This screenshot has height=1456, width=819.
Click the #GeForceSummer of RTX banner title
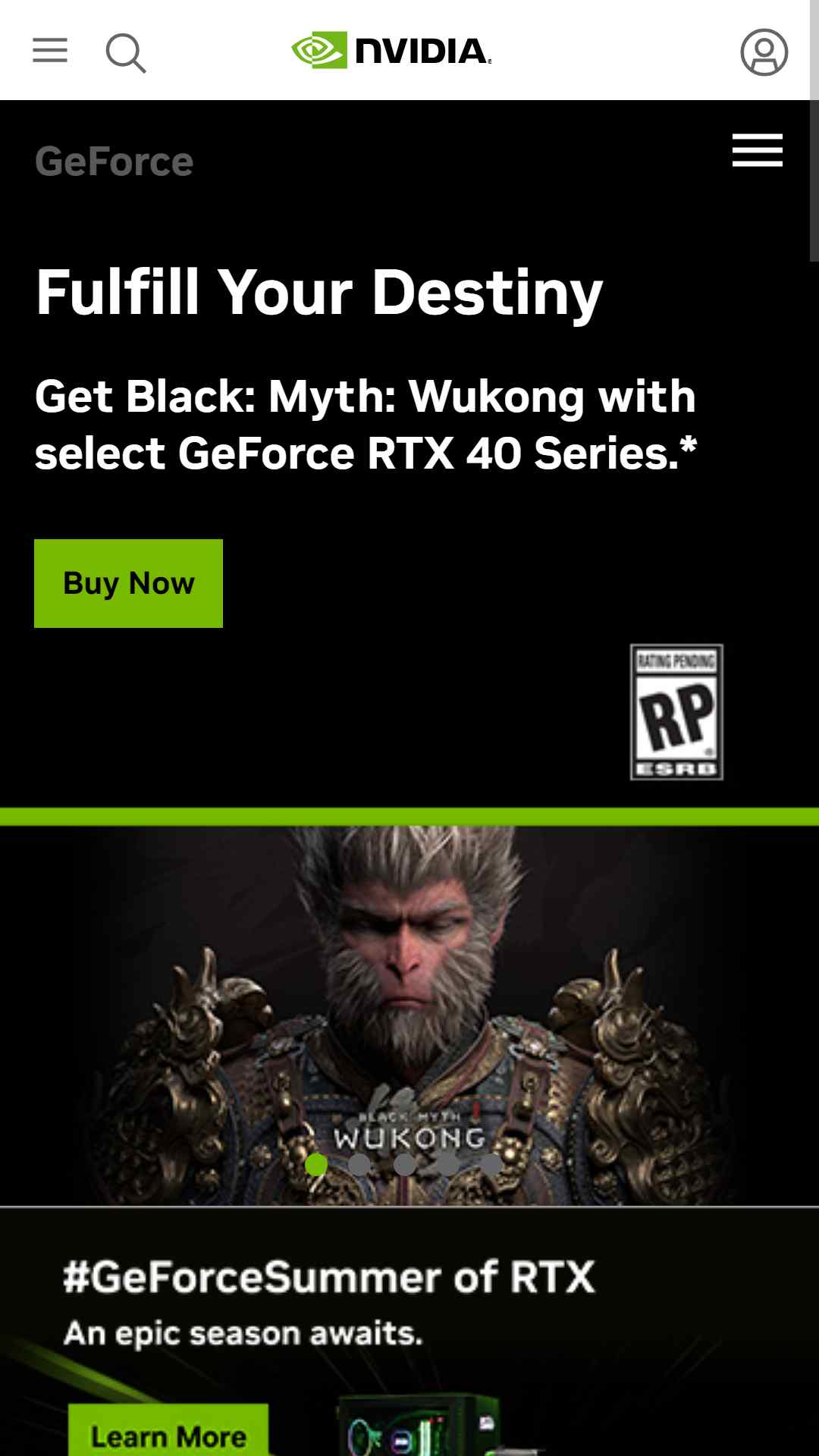[329, 1276]
